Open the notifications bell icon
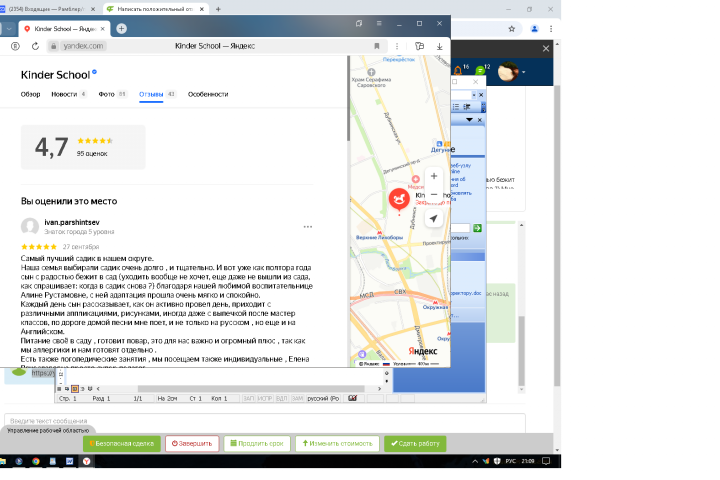The image size is (720, 480). [x=458, y=70]
